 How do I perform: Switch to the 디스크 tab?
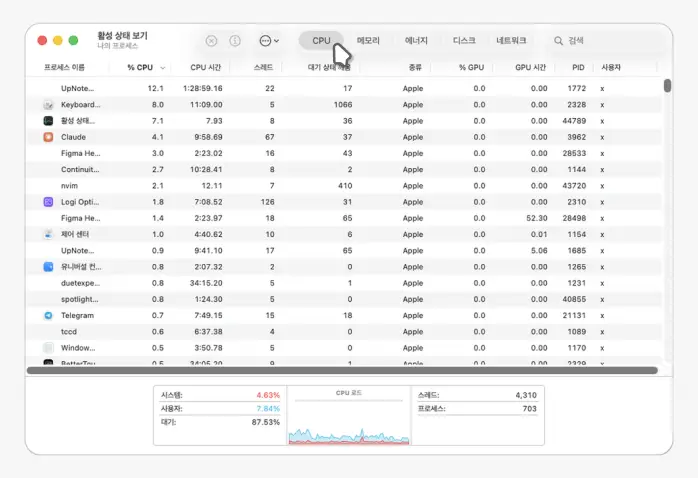pos(464,41)
